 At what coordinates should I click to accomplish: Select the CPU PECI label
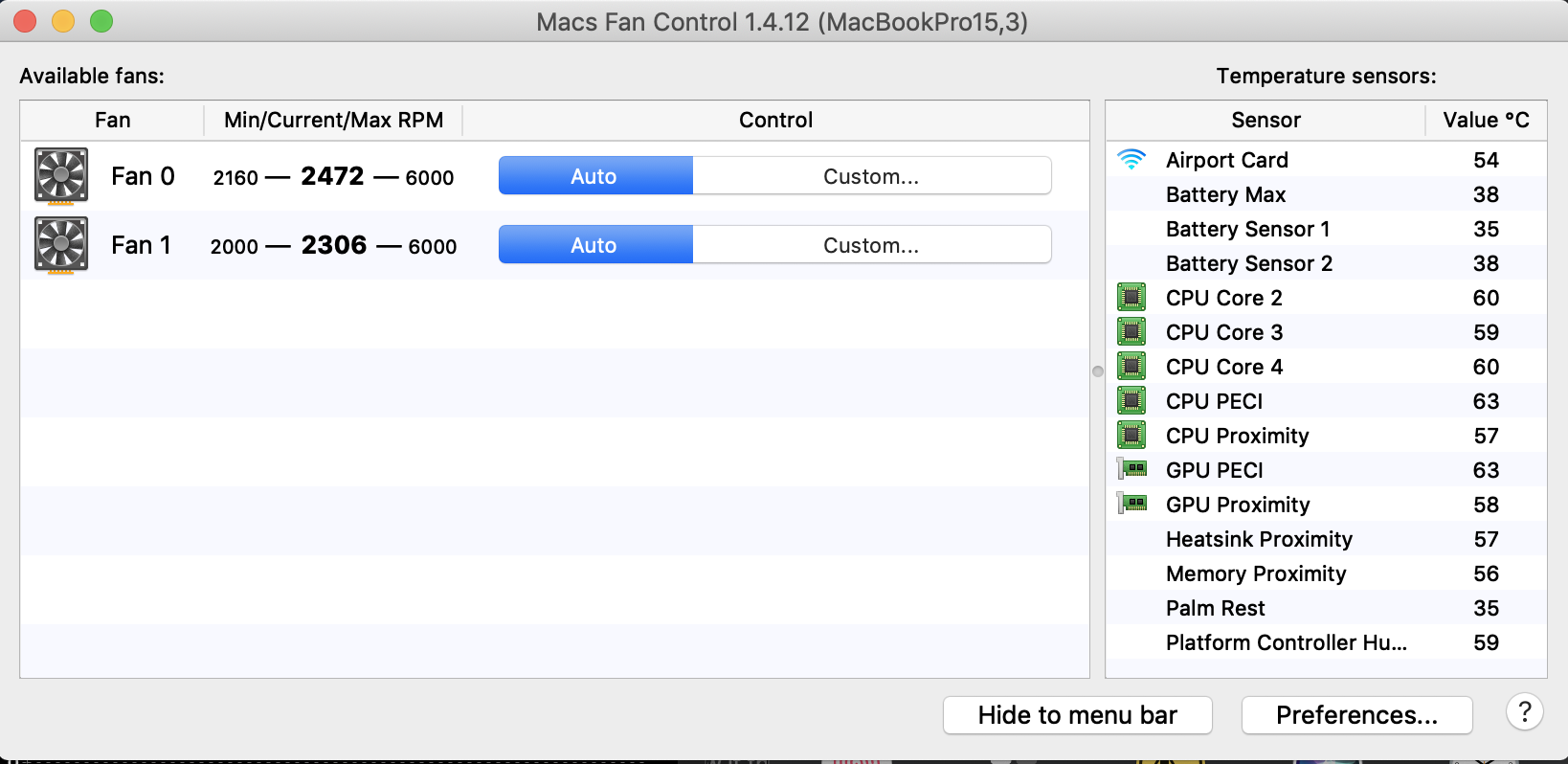pyautogui.click(x=1214, y=401)
